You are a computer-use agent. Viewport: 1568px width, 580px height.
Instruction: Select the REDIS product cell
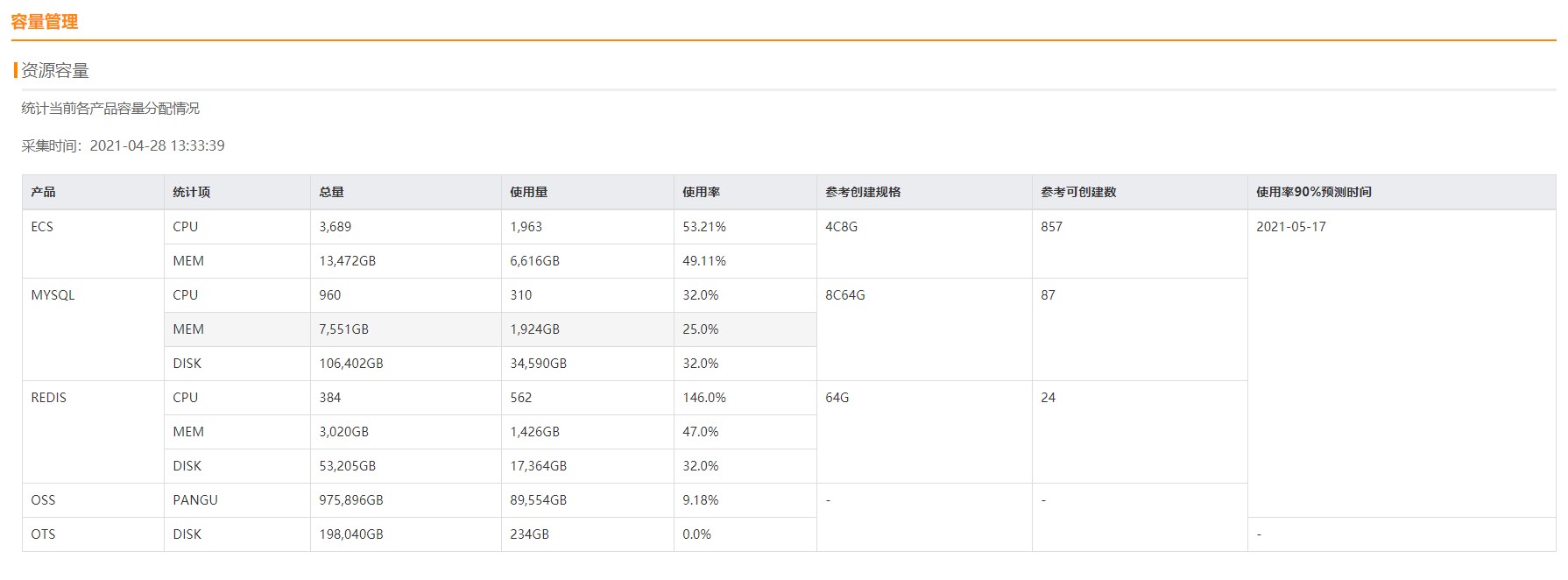point(48,398)
